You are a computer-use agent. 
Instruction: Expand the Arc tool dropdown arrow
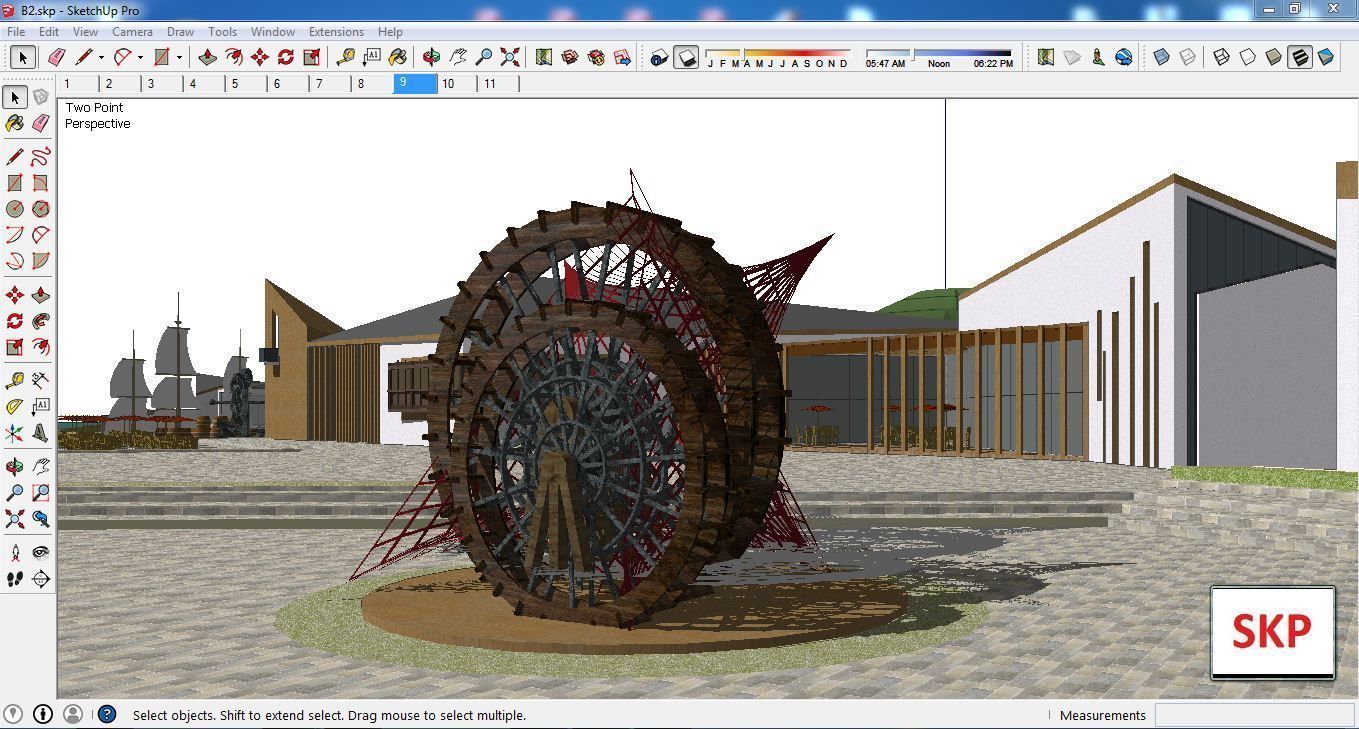tap(140, 57)
